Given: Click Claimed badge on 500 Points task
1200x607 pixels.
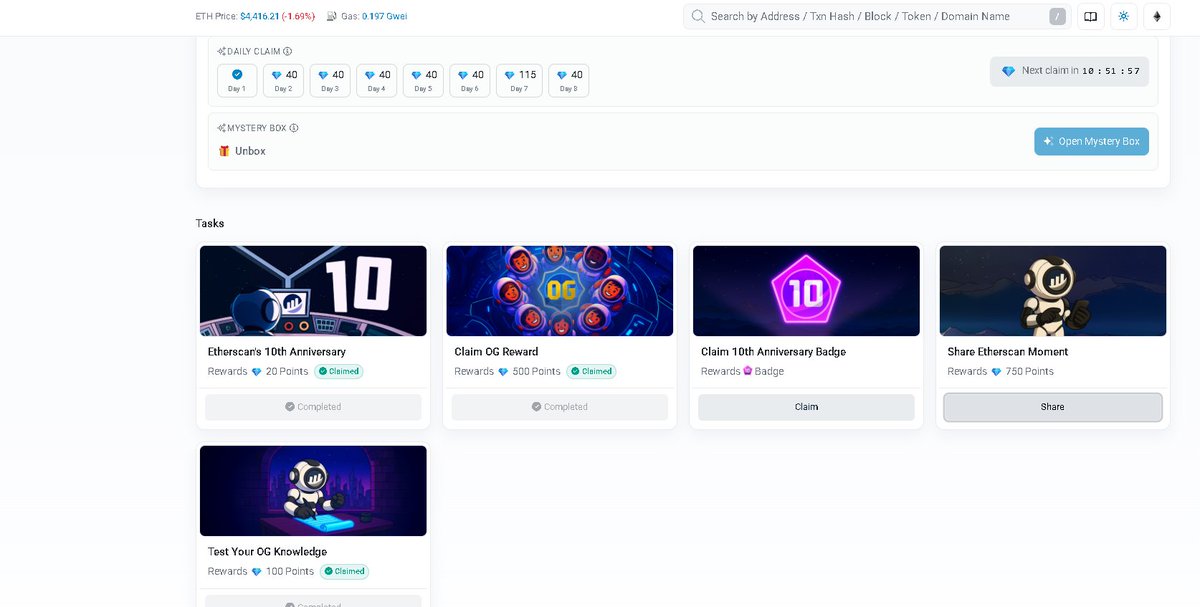Looking at the screenshot, I should click(x=592, y=371).
